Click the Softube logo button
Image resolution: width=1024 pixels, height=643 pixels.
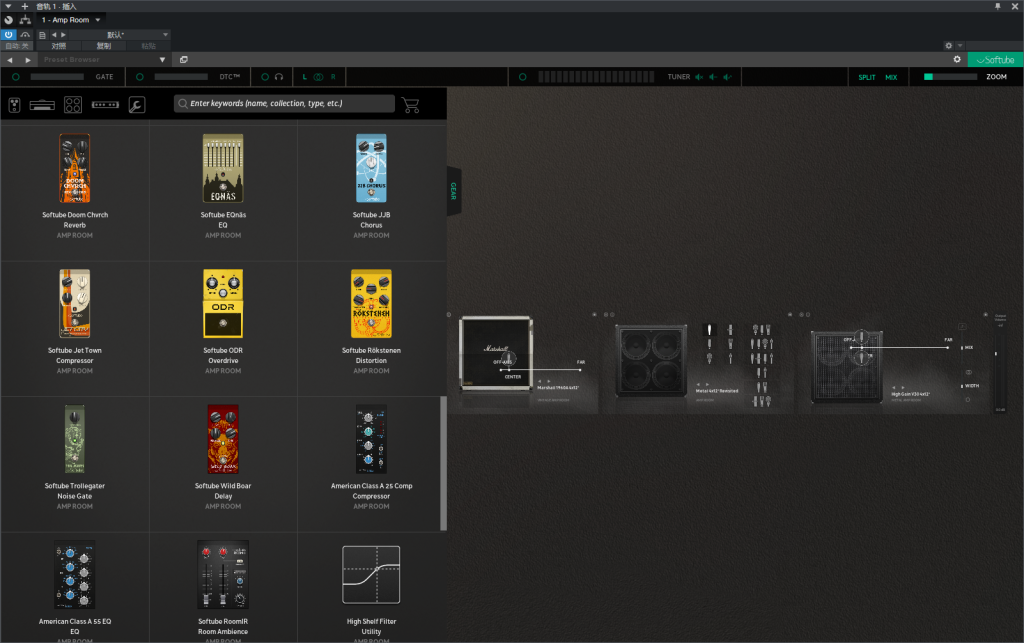pyautogui.click(x=995, y=59)
